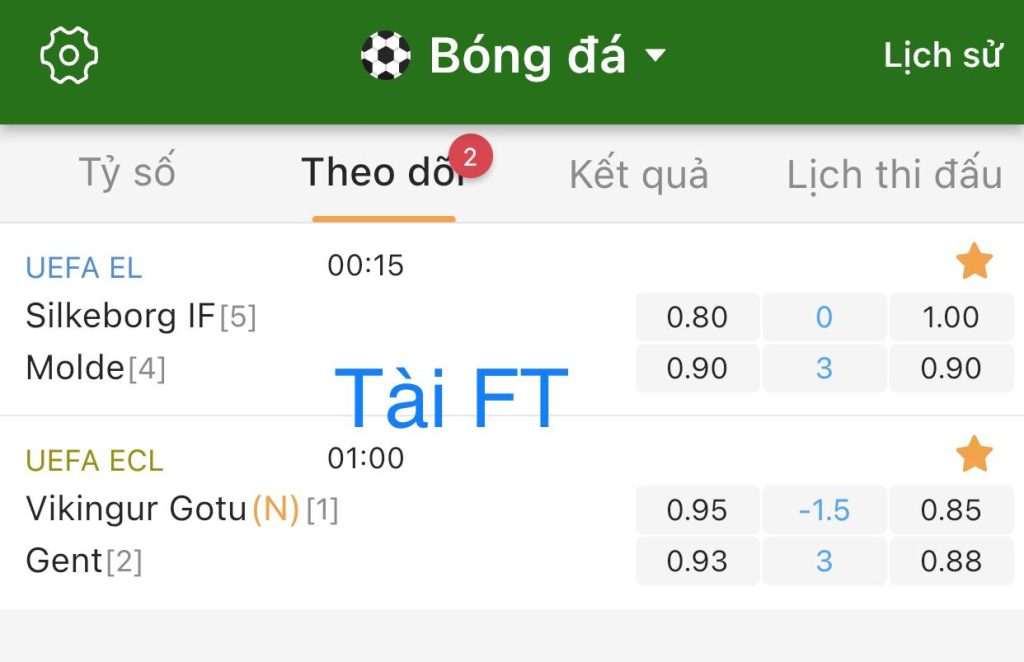Open the UEFA ECL league label
This screenshot has height=662, width=1024.
point(94,462)
